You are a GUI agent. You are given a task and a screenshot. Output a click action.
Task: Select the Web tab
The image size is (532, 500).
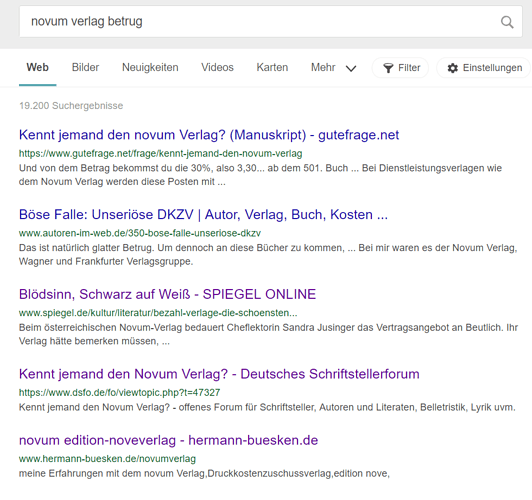pos(38,68)
